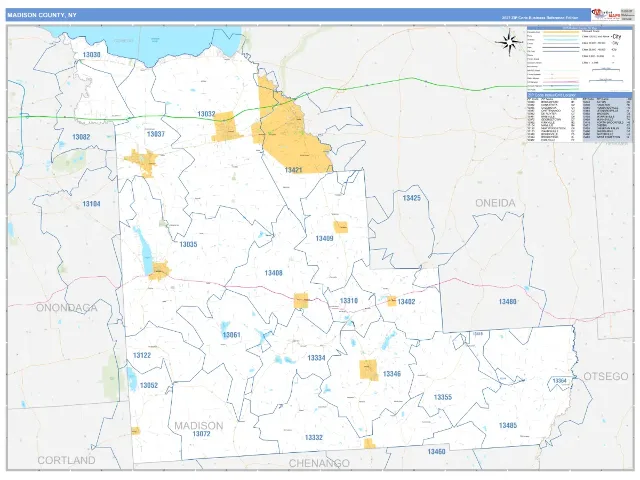The image size is (640, 480).
Task: Click the orange town square near 13346
Action: 369,370
